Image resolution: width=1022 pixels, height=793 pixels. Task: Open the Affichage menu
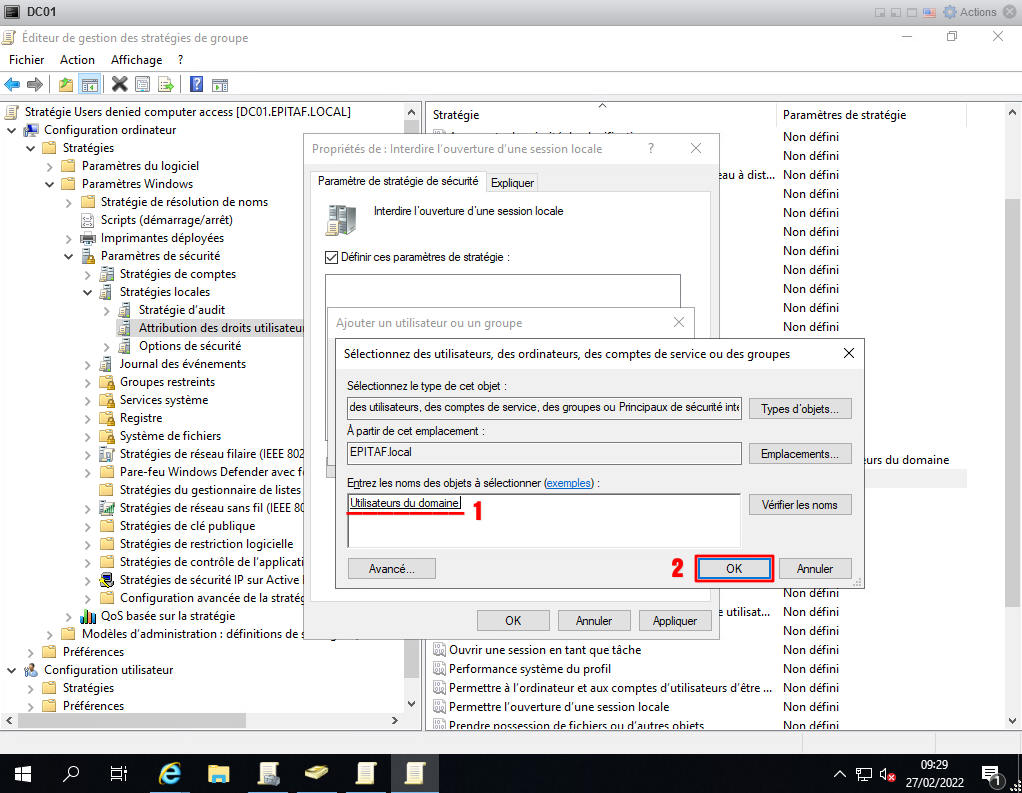click(136, 60)
